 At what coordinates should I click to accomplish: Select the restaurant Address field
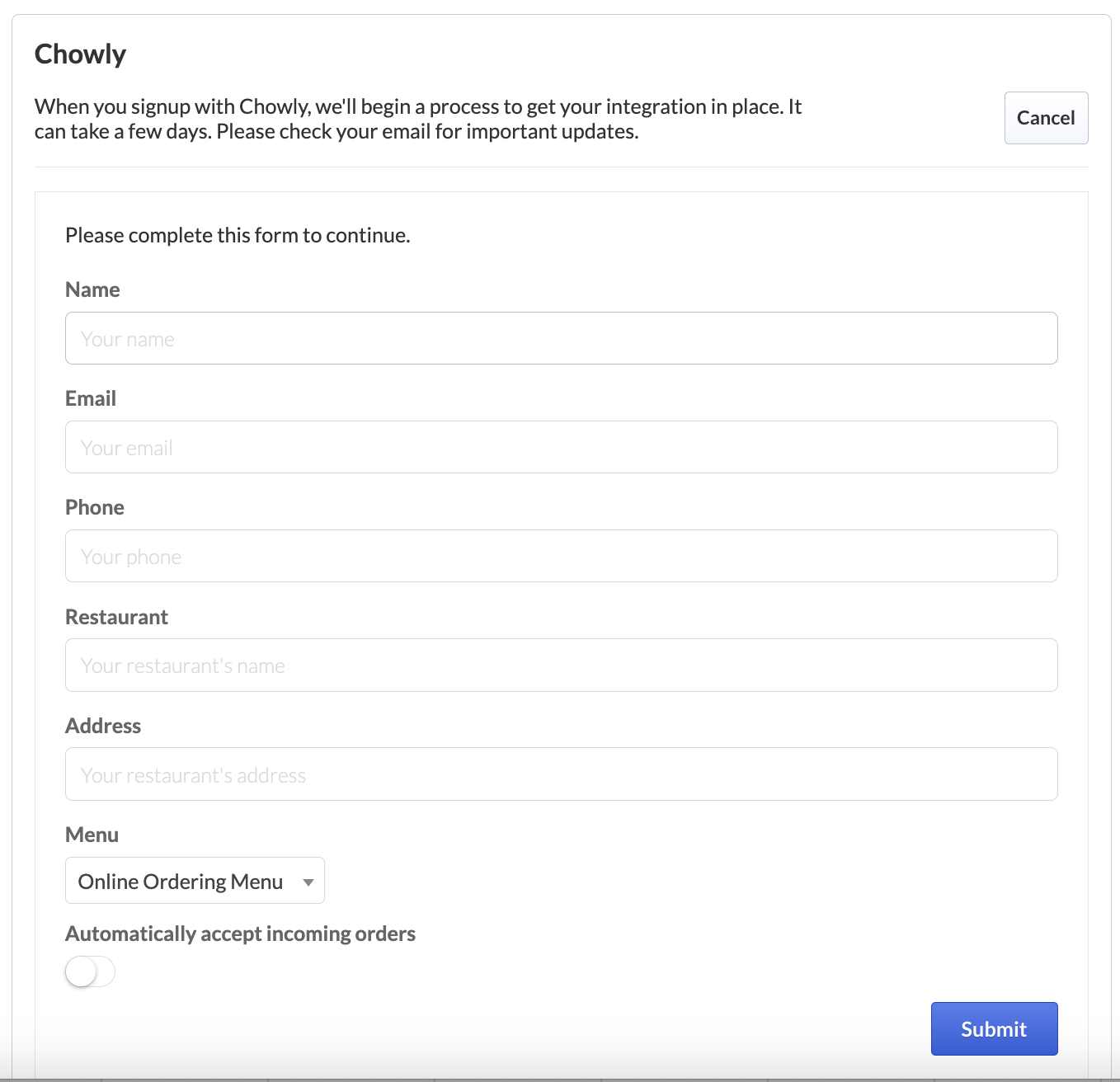(x=561, y=774)
